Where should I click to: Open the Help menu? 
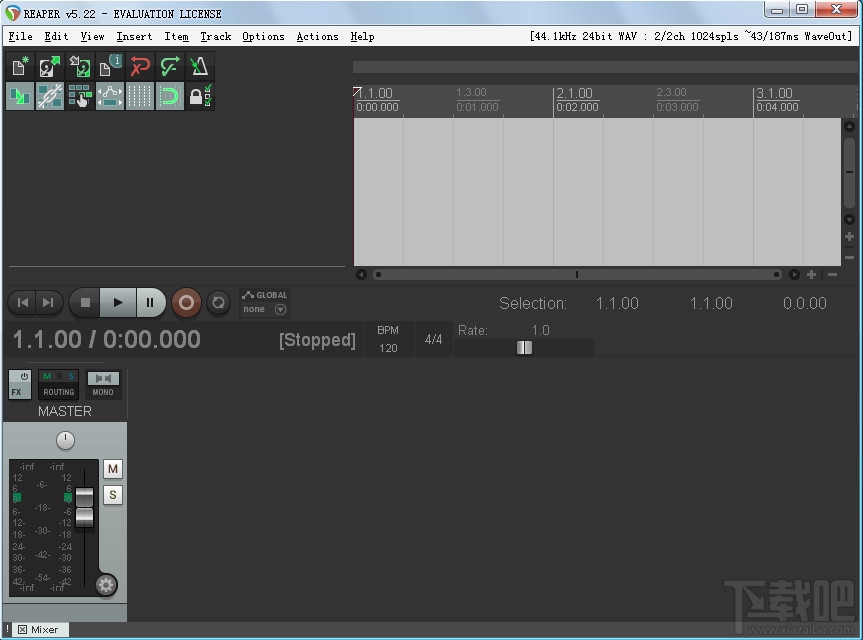[x=362, y=36]
